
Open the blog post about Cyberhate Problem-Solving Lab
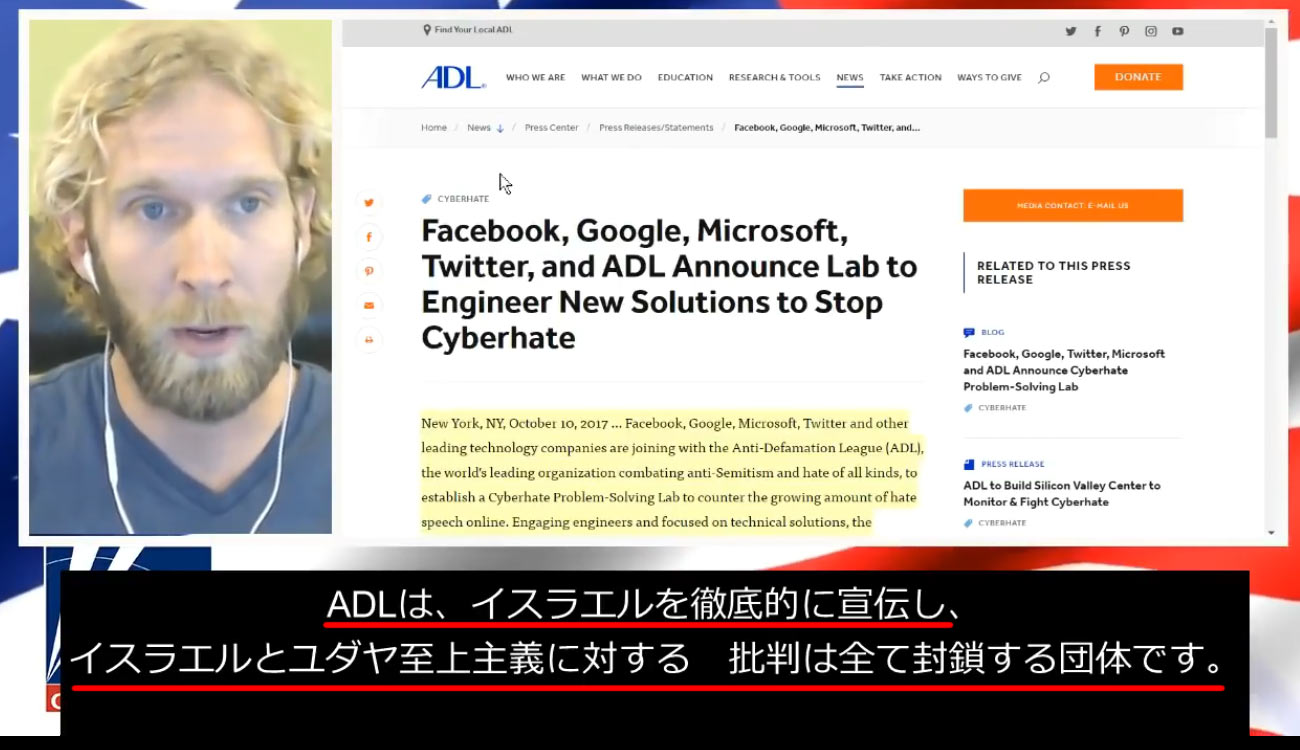click(x=1064, y=370)
